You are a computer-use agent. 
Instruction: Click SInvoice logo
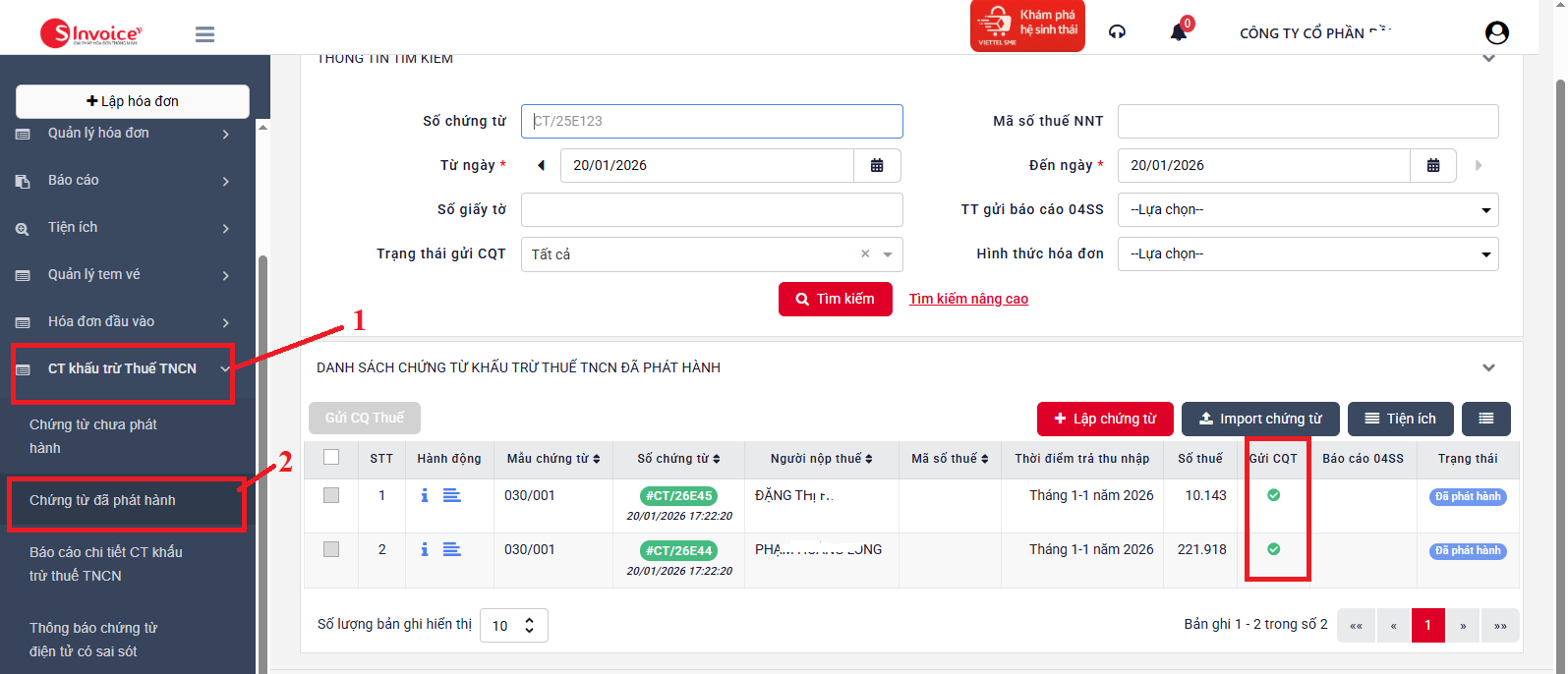click(91, 33)
